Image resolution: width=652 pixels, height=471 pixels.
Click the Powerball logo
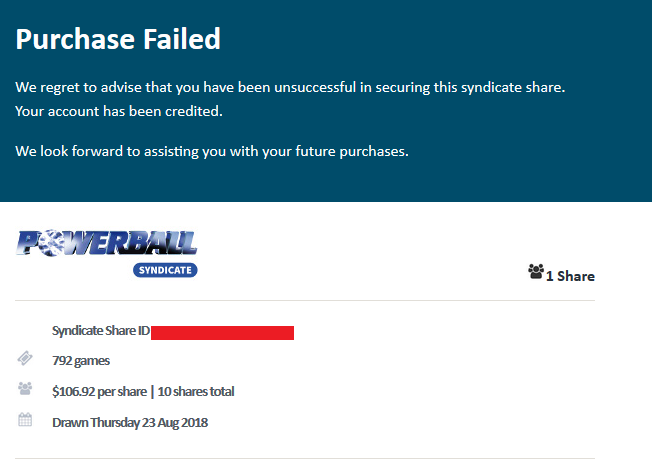[x=107, y=244]
